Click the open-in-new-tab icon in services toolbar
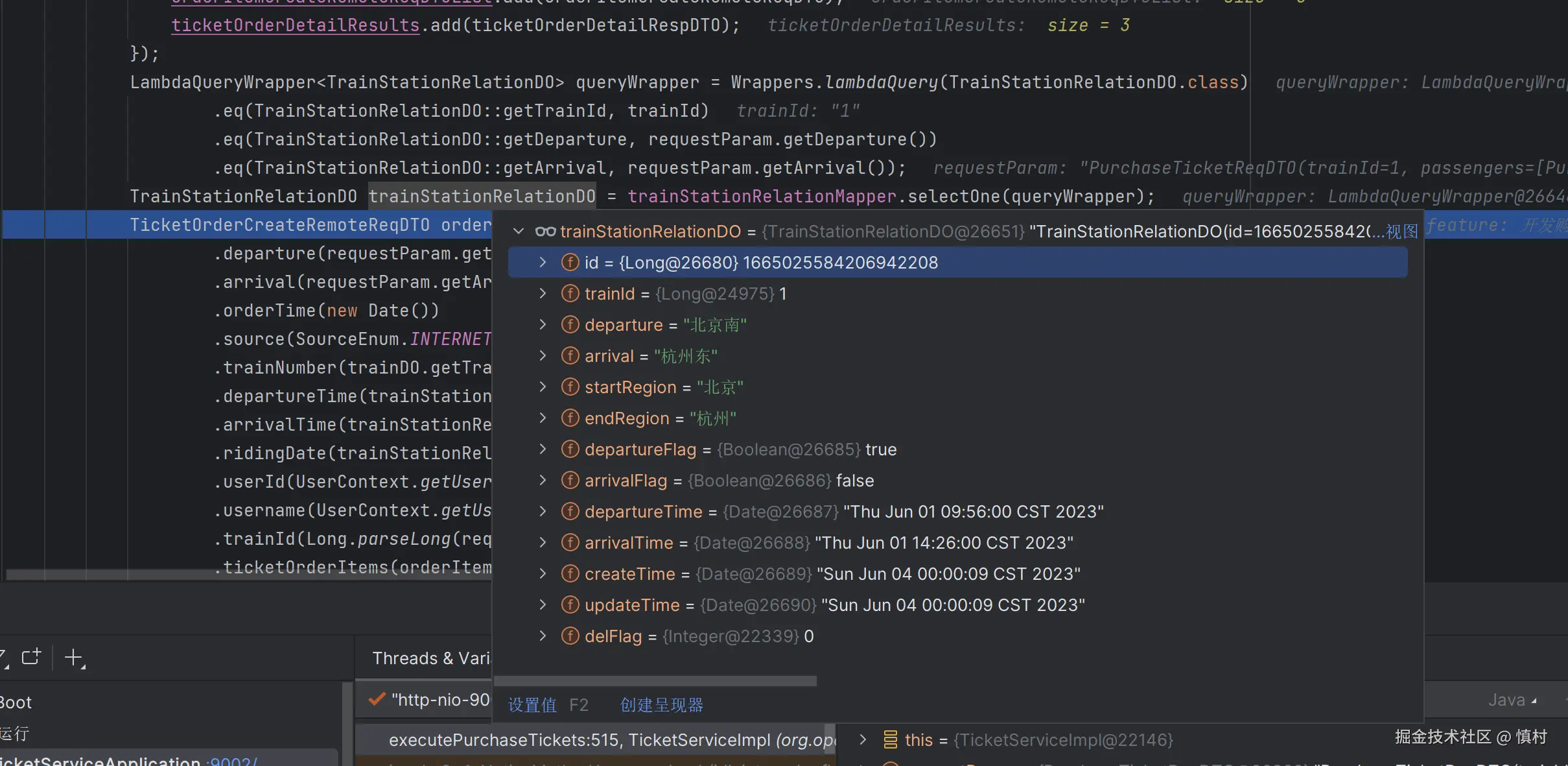 pos(31,657)
